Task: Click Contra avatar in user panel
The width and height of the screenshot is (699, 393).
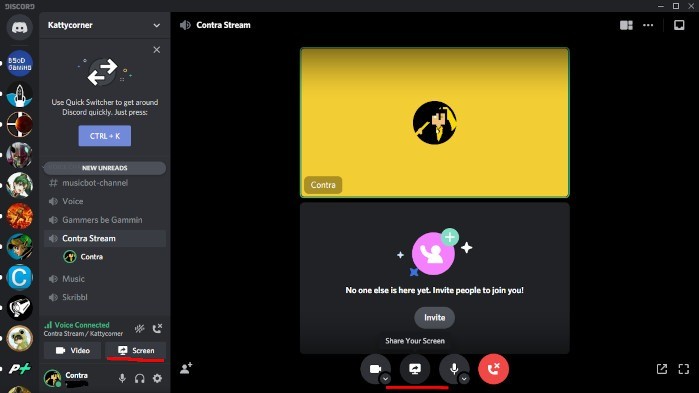Action: pos(52,378)
